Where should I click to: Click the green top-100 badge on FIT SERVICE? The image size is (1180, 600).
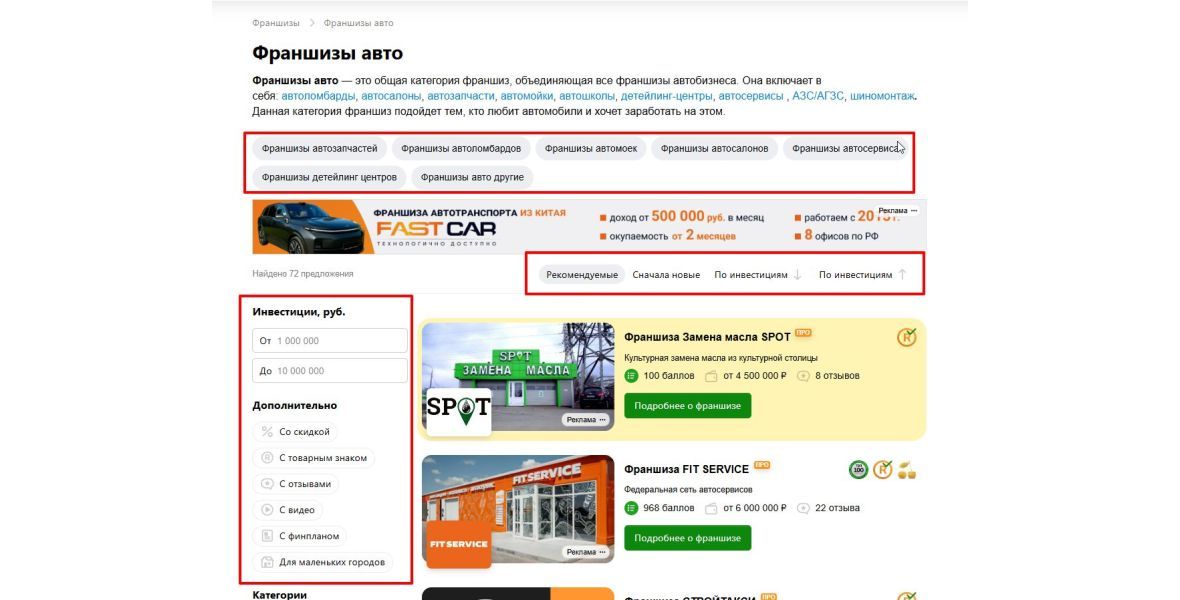(859, 470)
